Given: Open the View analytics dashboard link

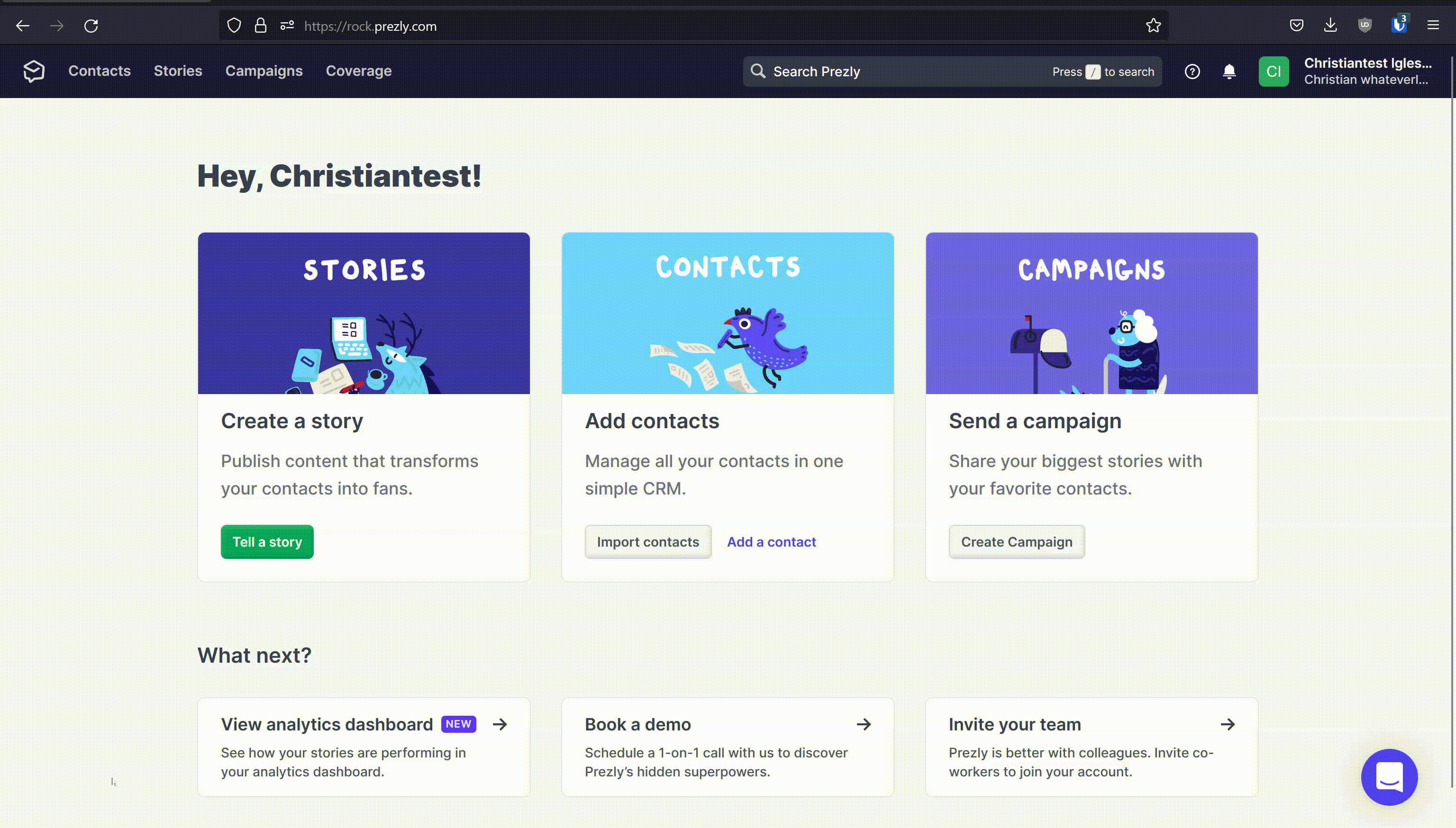Looking at the screenshot, I should pyautogui.click(x=327, y=724).
